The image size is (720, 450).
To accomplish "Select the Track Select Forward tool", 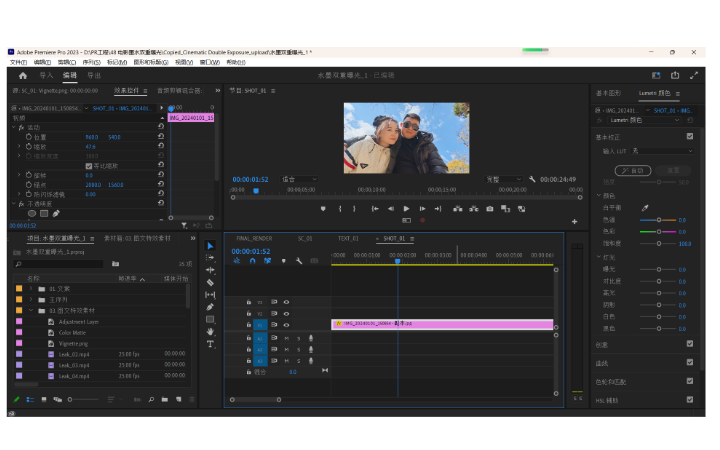I will tap(210, 258).
